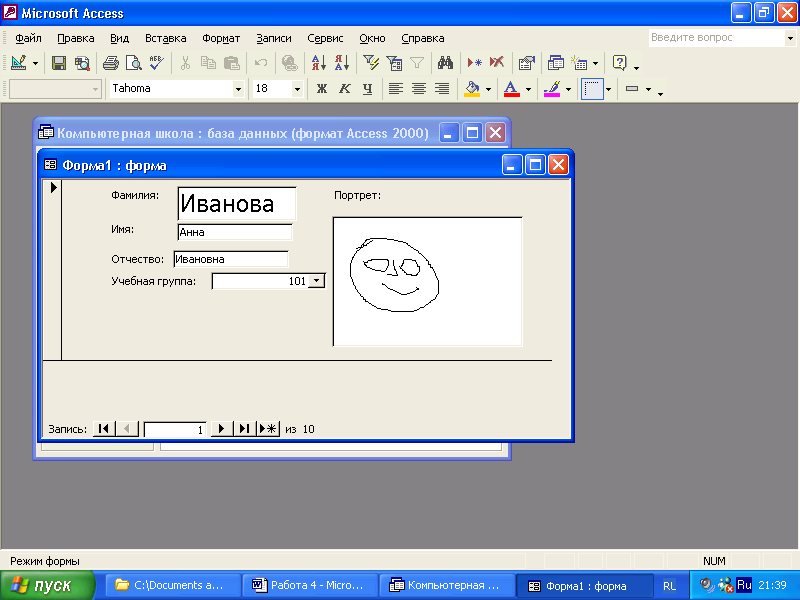Screen dimensions: 800x600
Task: Click the Delete Record toolbar icon
Action: (x=497, y=63)
